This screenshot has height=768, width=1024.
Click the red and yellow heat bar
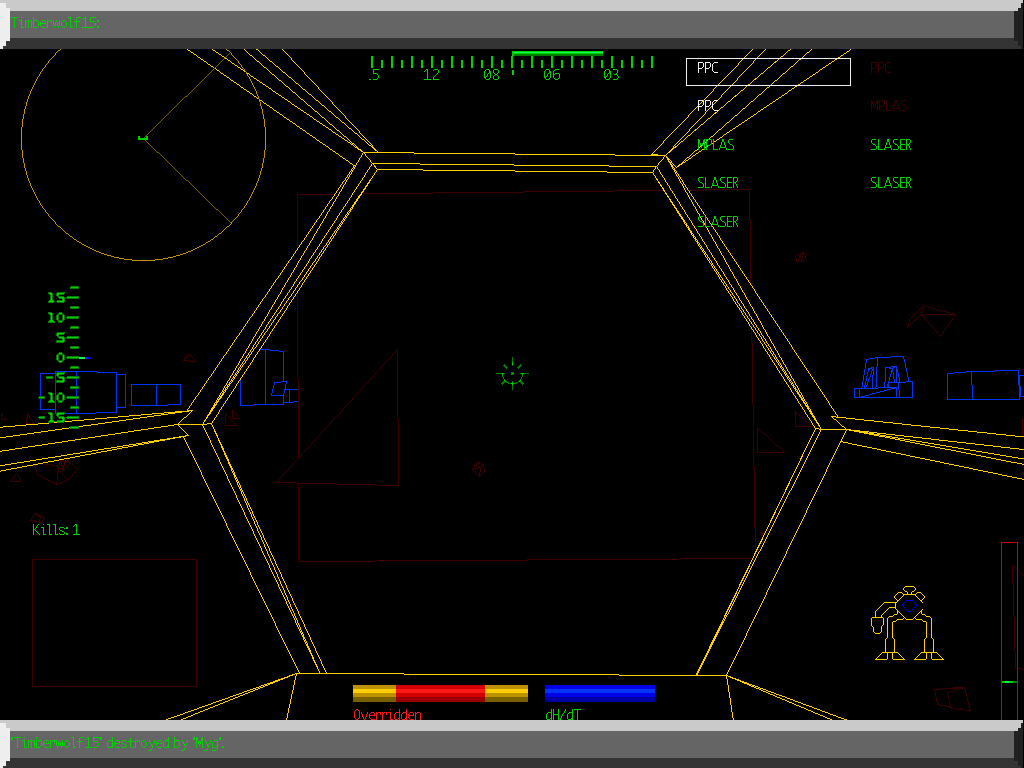point(440,693)
